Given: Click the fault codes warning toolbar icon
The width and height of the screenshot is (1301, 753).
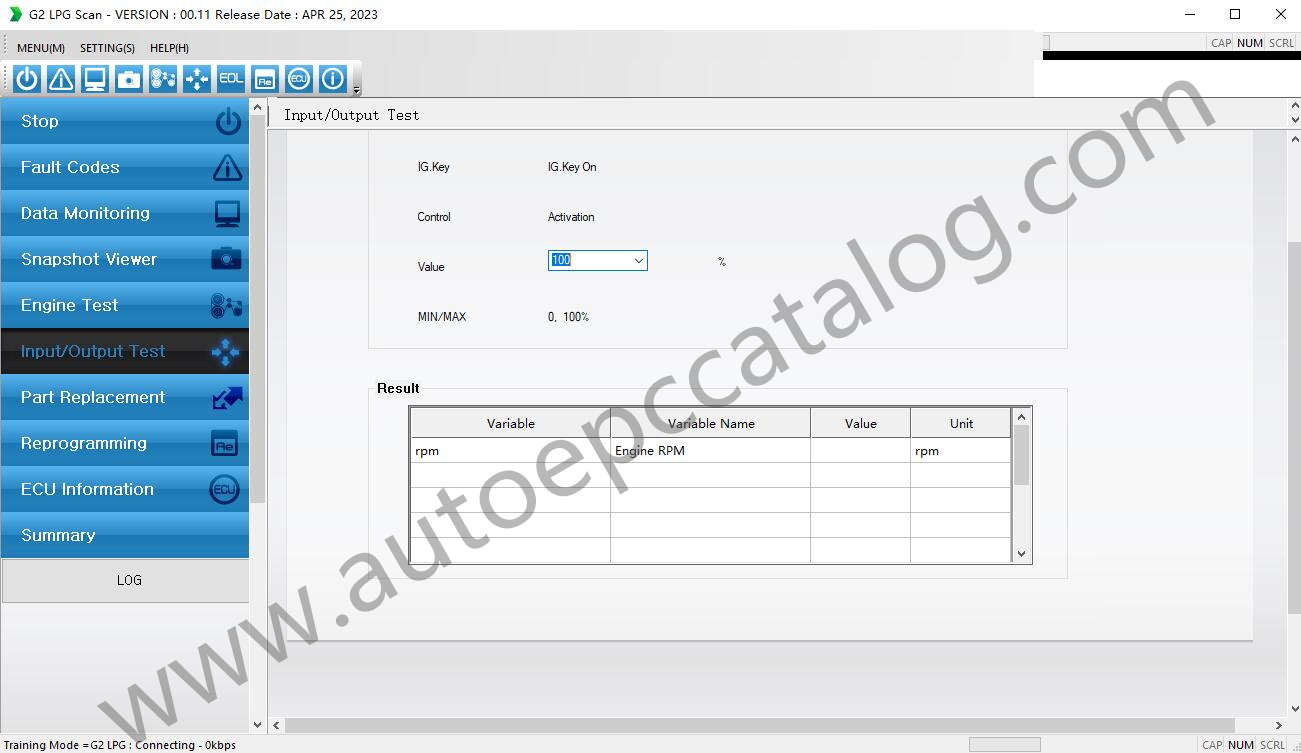Looking at the screenshot, I should pos(61,79).
